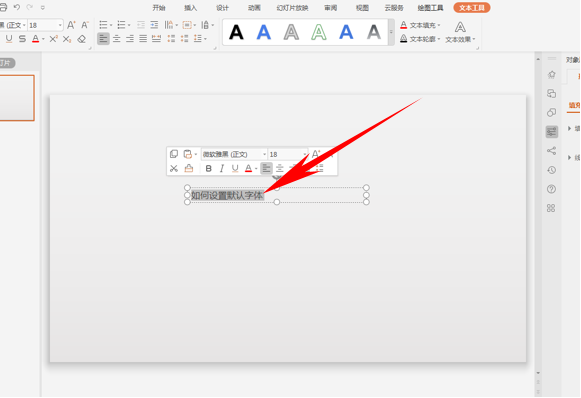This screenshot has width=581, height=398.
Task: Switch to the 云服务 ribbon tab
Action: click(394, 8)
